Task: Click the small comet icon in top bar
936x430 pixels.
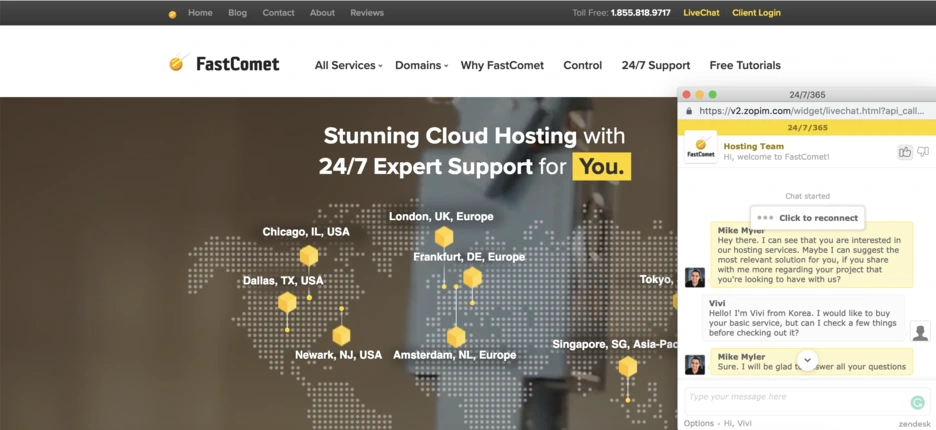Action: click(173, 14)
